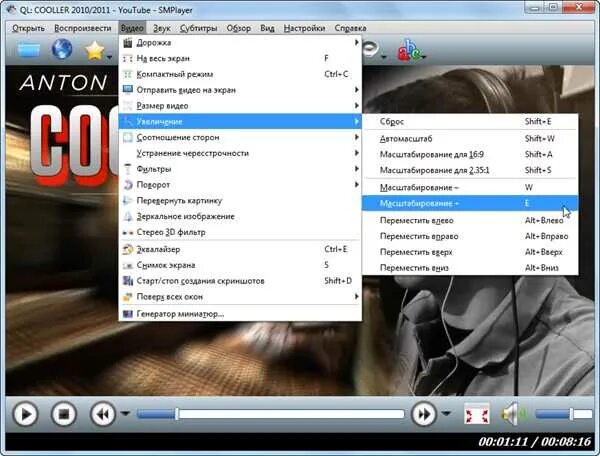Image resolution: width=600 pixels, height=456 pixels.
Task: Select Переместить влево
Action: [470, 220]
